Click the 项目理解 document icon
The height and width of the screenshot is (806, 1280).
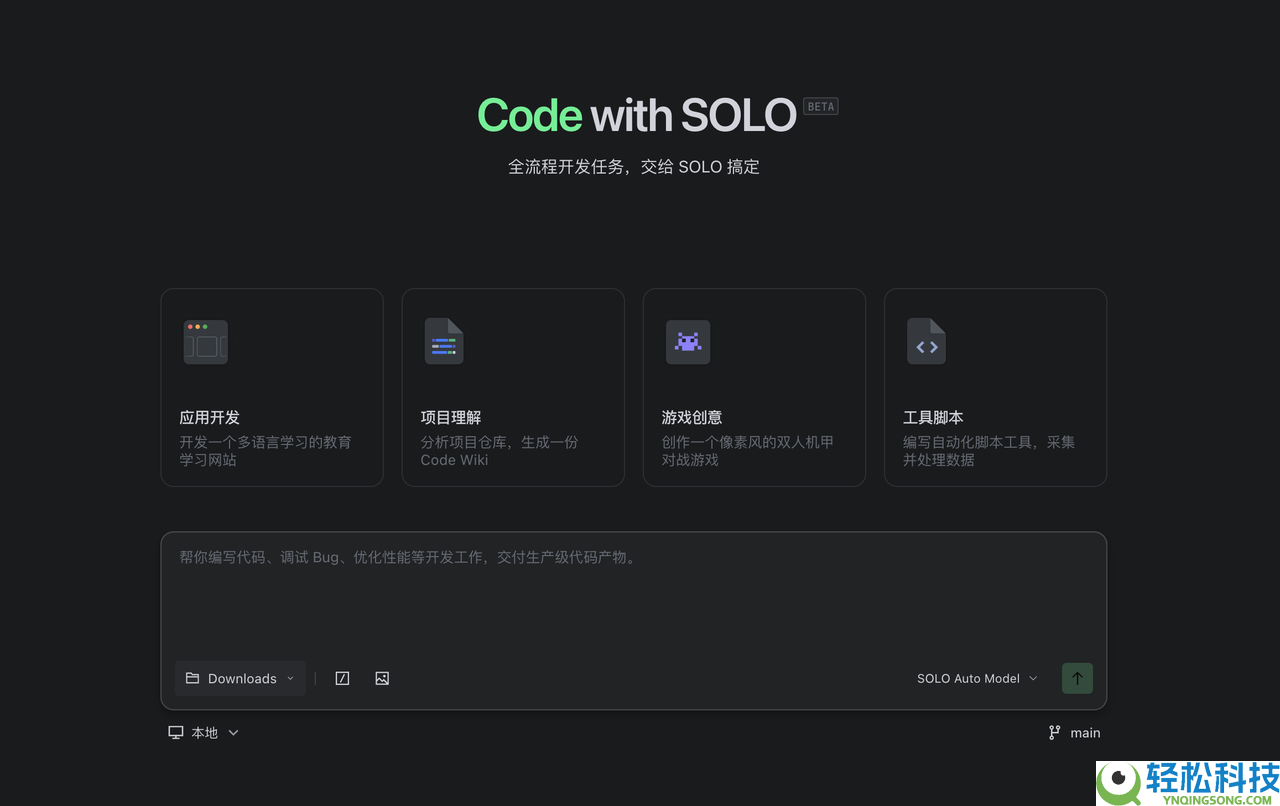(x=444, y=342)
